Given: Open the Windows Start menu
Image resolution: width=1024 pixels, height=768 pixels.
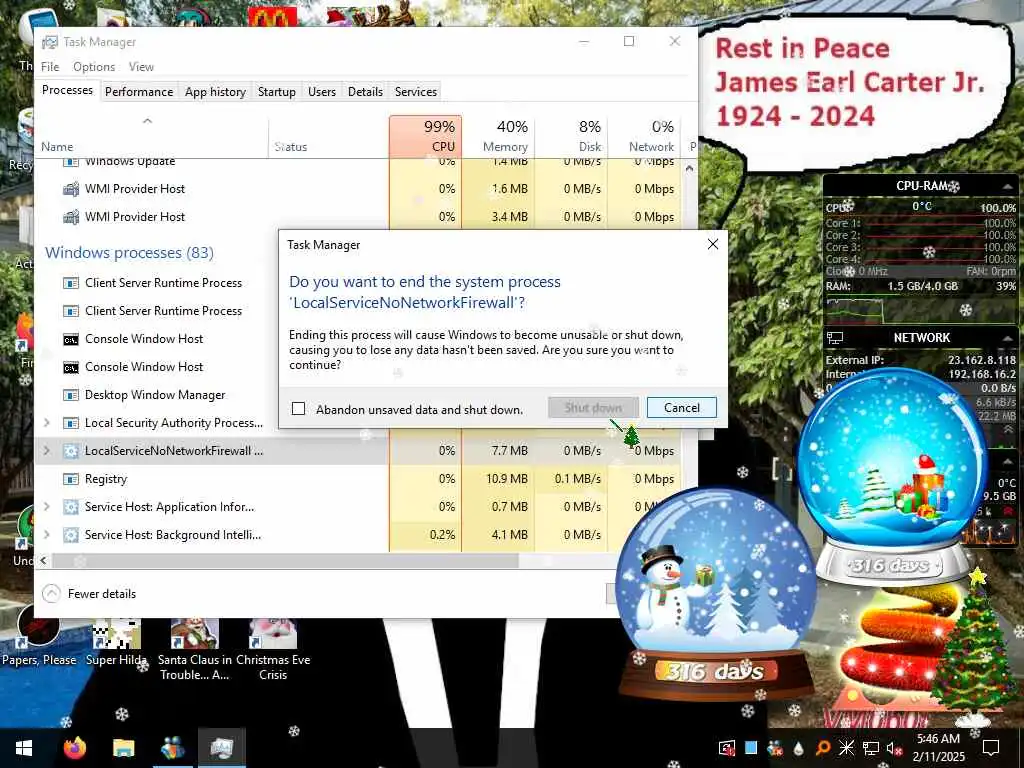Looking at the screenshot, I should pos(24,748).
